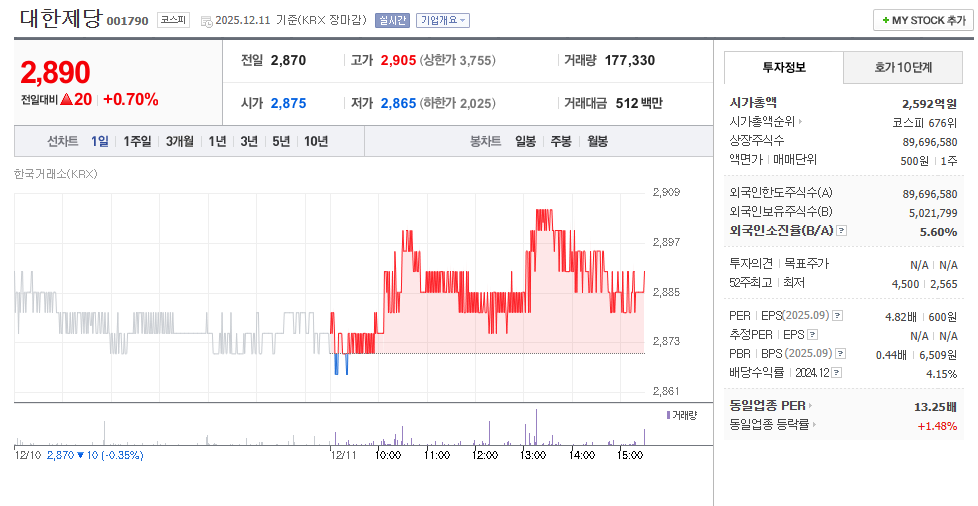Screen dimensions: 978x506
Task: Click the 대한제당 stock name heading
Action: pyautogui.click(x=60, y=18)
